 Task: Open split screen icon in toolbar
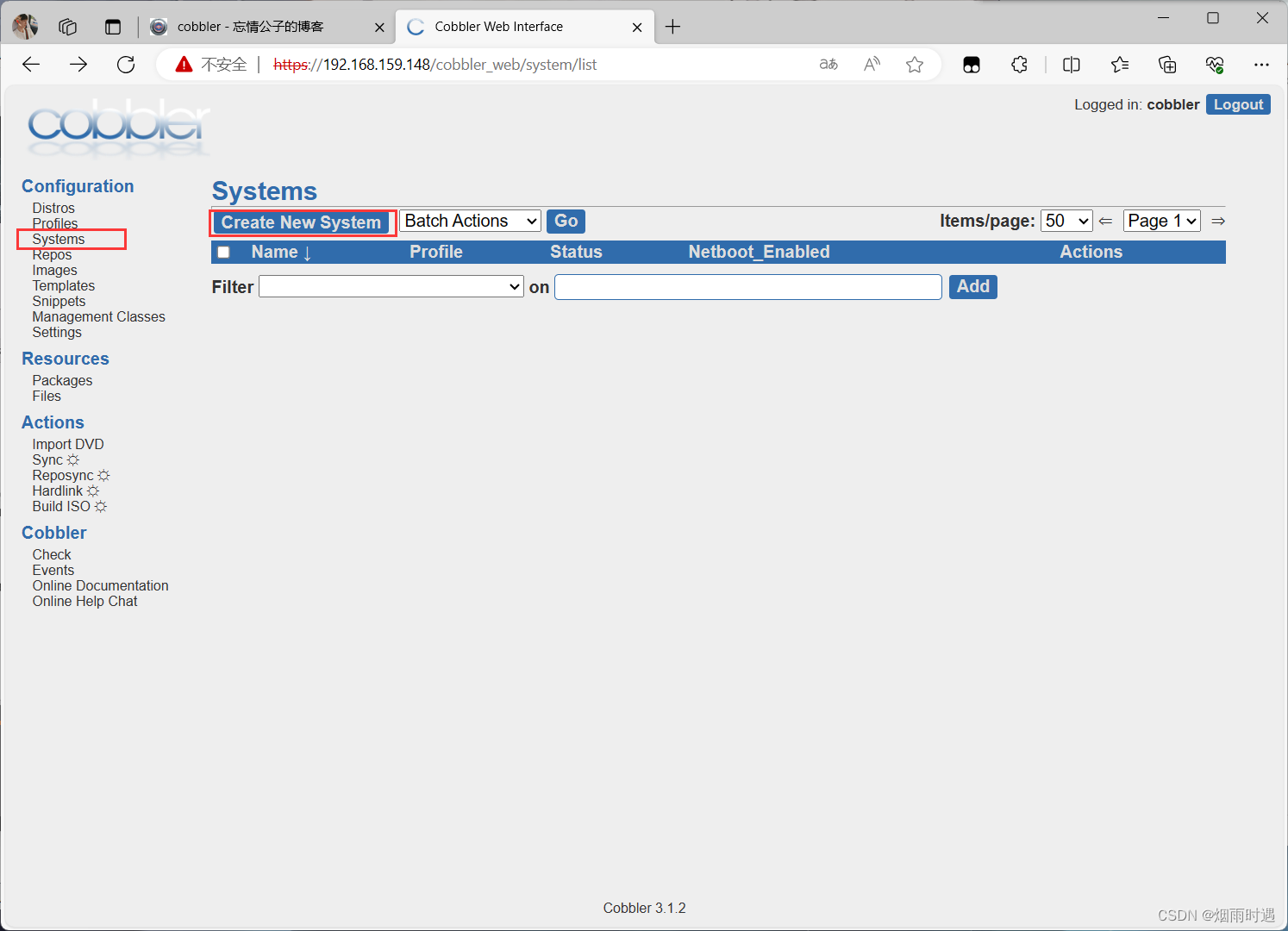click(x=1072, y=65)
